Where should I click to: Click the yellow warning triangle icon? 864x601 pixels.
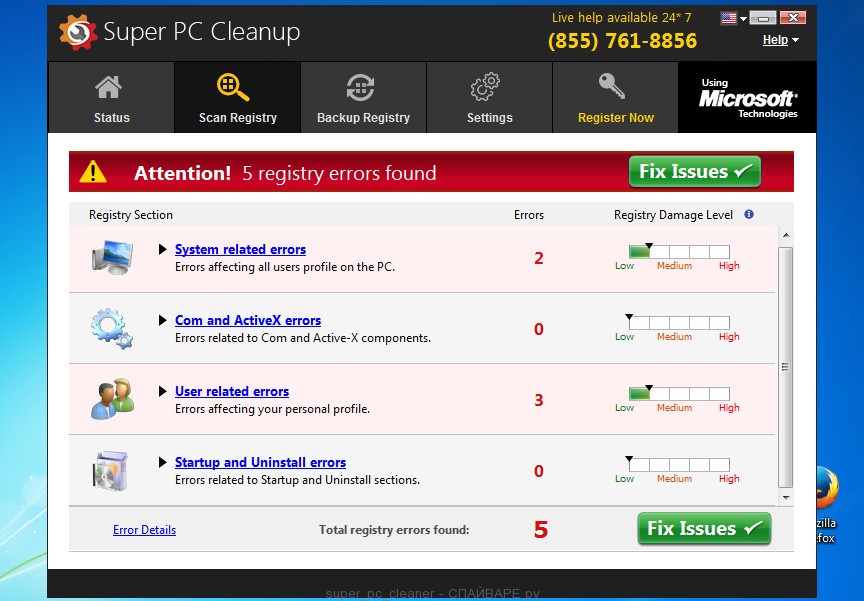93,171
